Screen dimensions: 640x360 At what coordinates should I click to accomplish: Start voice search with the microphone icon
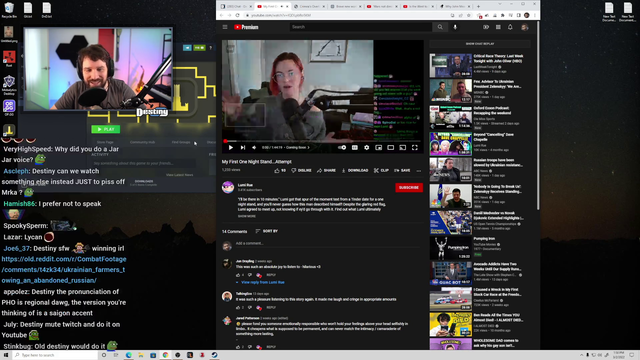pyautogui.click(x=455, y=27)
